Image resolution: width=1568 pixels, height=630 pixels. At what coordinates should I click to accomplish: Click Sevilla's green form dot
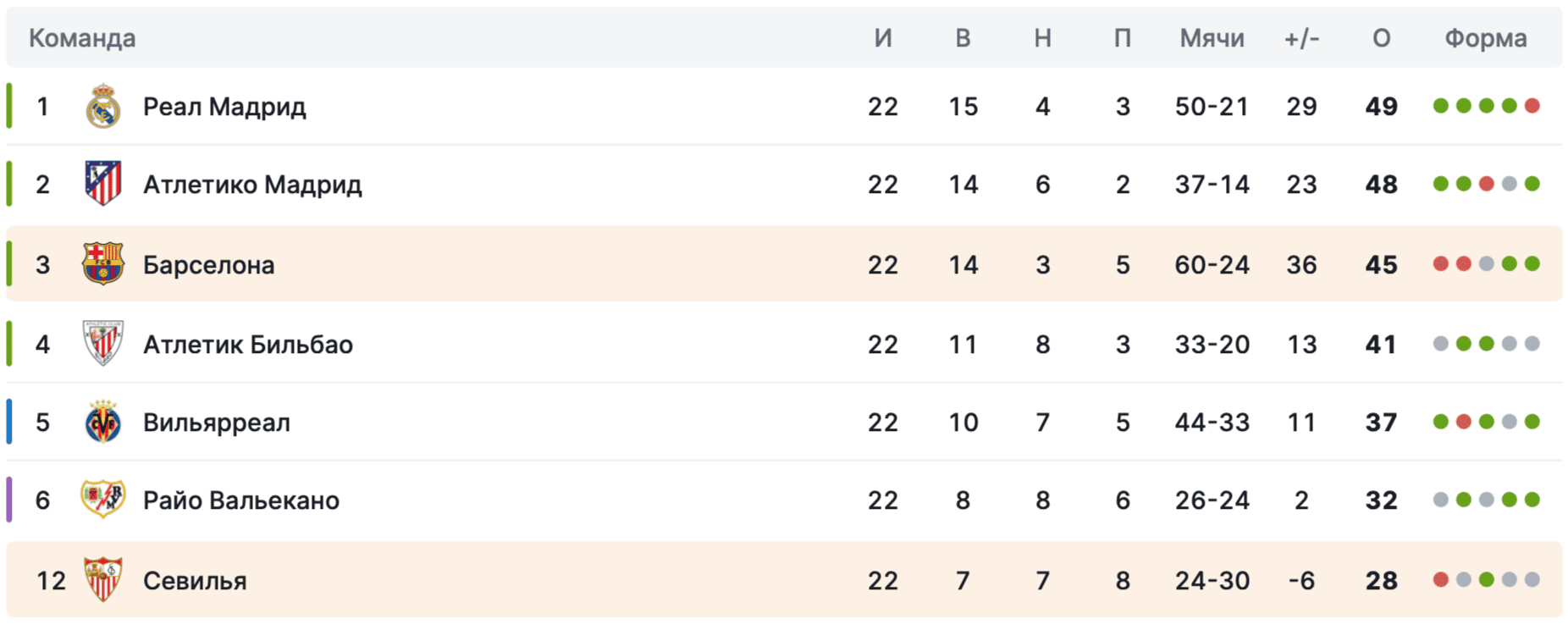1486,580
